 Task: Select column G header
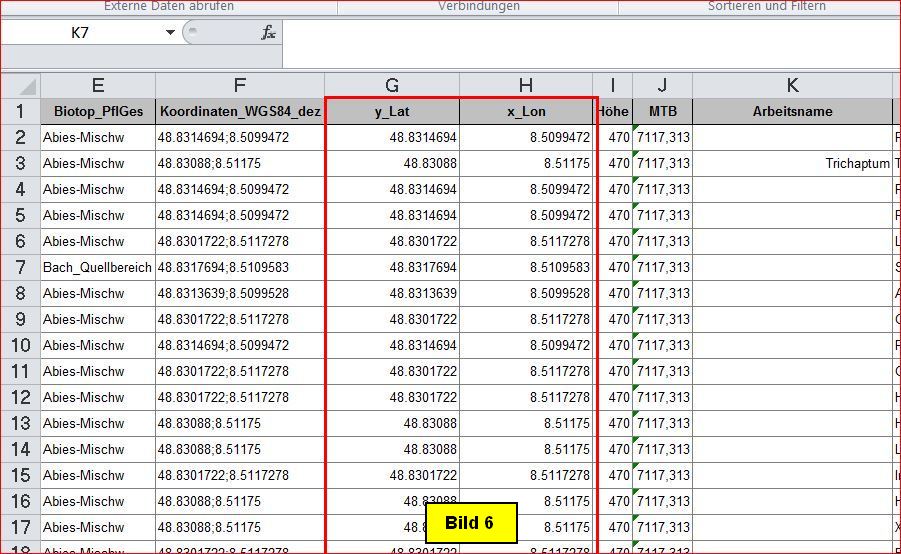(392, 86)
